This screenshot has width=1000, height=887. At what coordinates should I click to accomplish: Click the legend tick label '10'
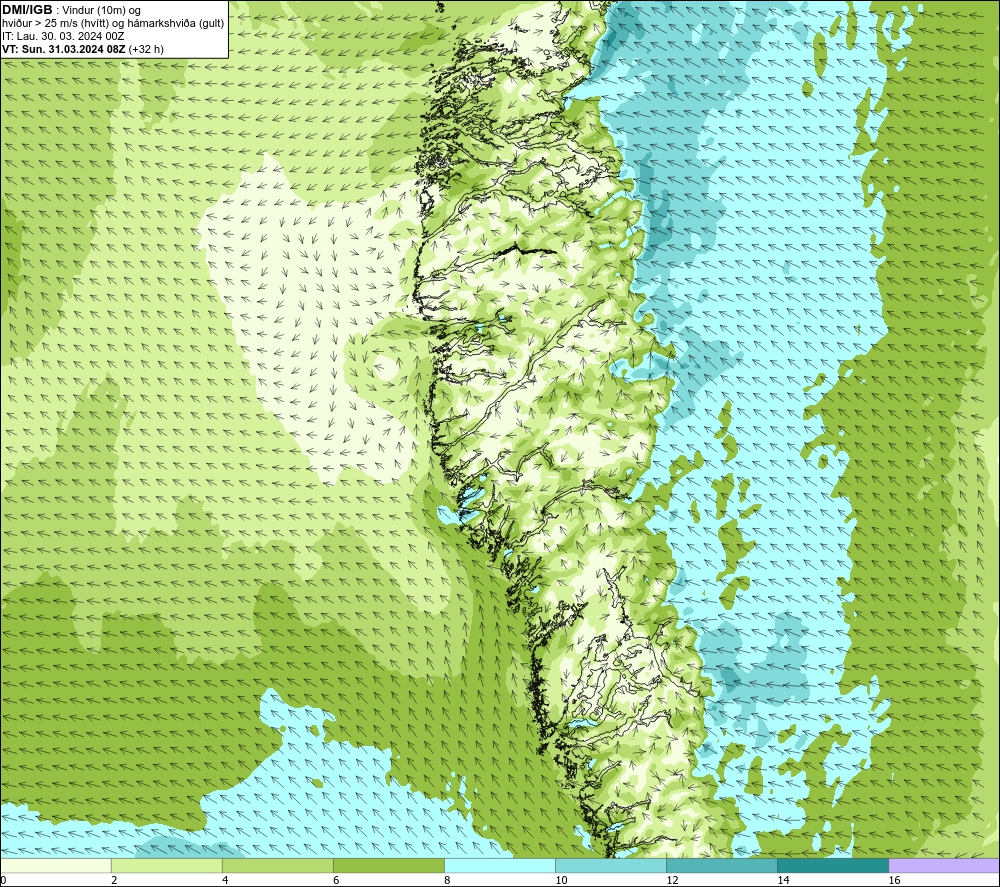point(561,880)
